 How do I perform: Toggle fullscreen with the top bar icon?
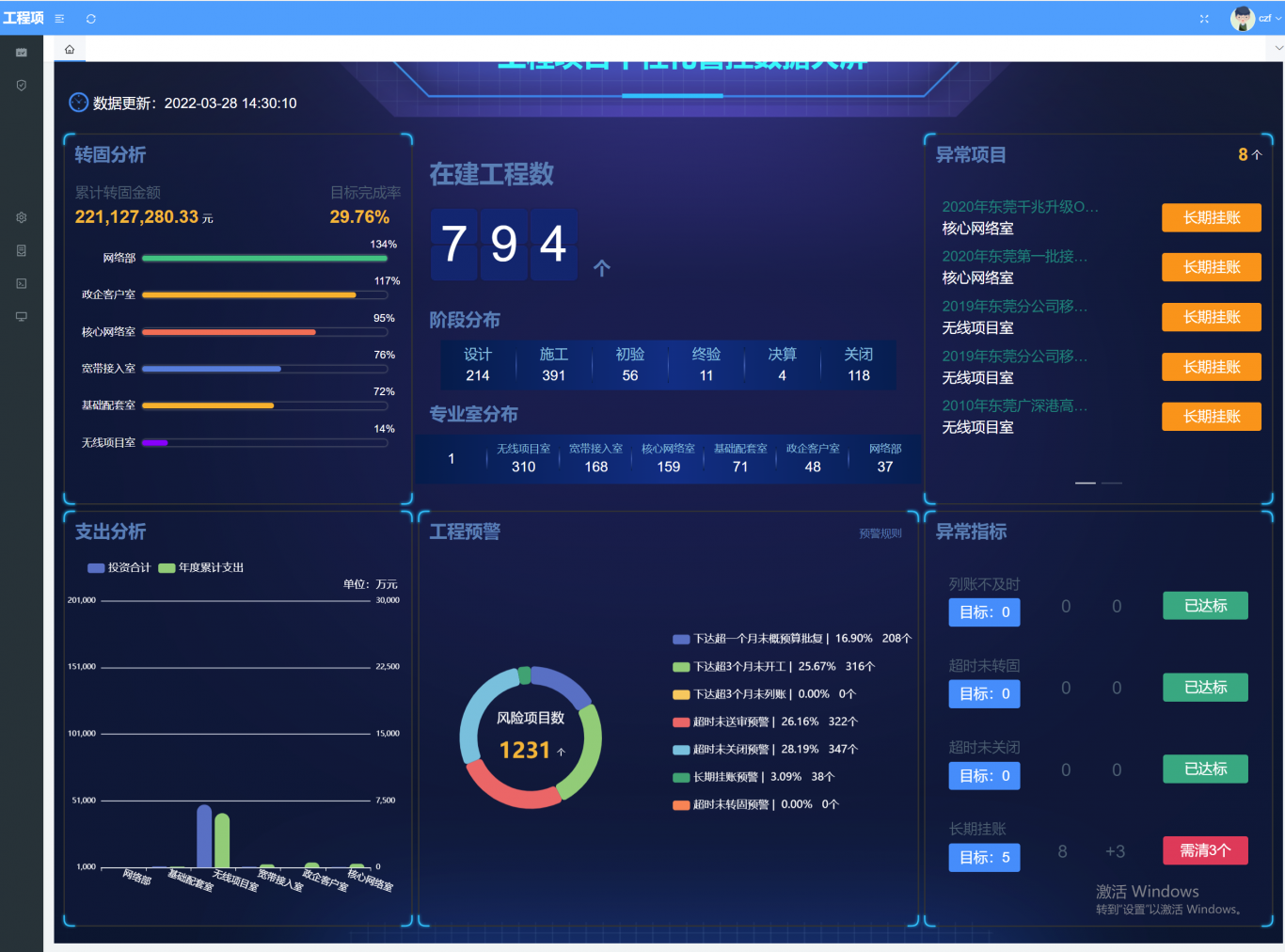click(1204, 19)
